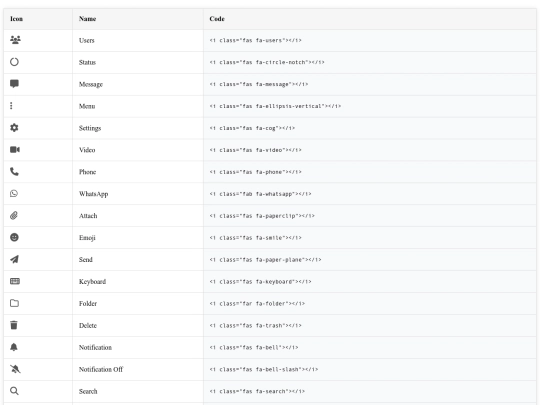The height and width of the screenshot is (405, 540).
Task: Click the fa-cog code snippet
Action: pos(252,128)
